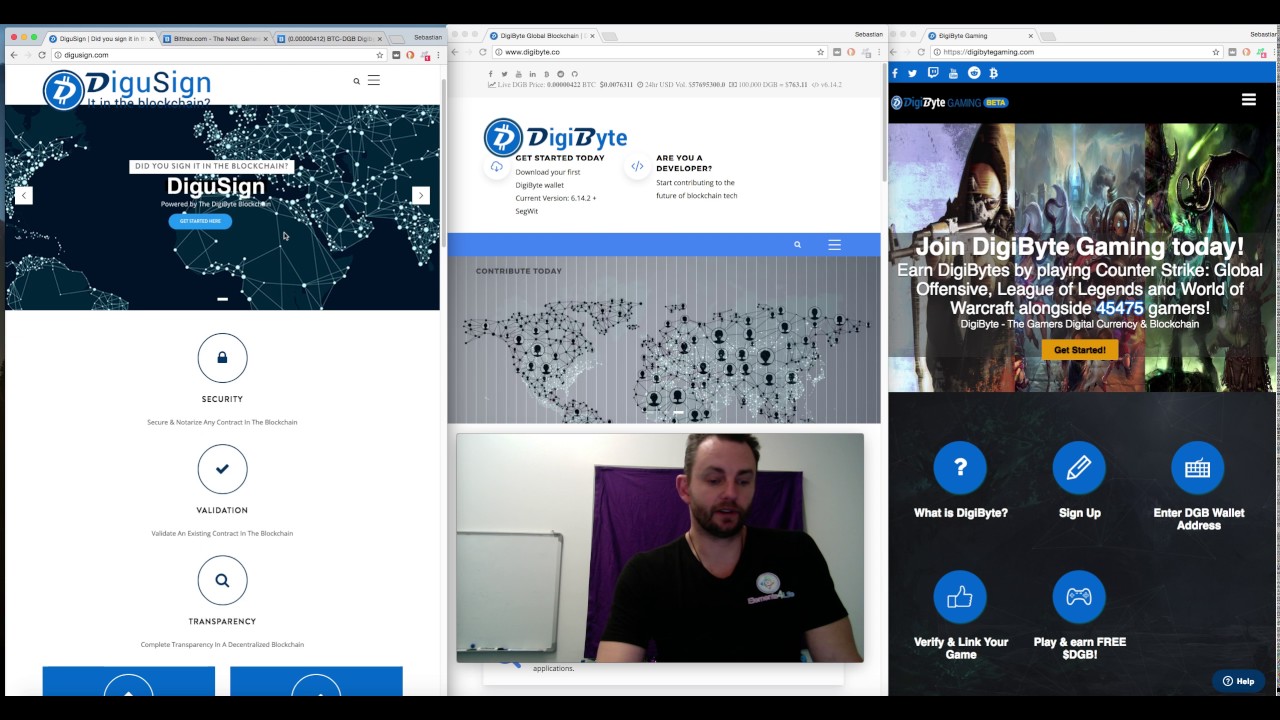Click the Validation checkmark icon

point(222,468)
